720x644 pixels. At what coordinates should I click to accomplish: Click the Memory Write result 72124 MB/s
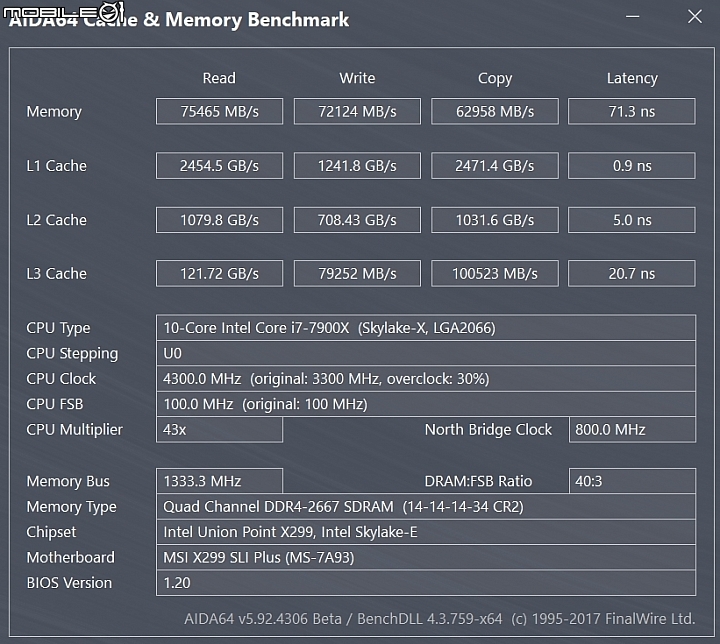[x=357, y=111]
